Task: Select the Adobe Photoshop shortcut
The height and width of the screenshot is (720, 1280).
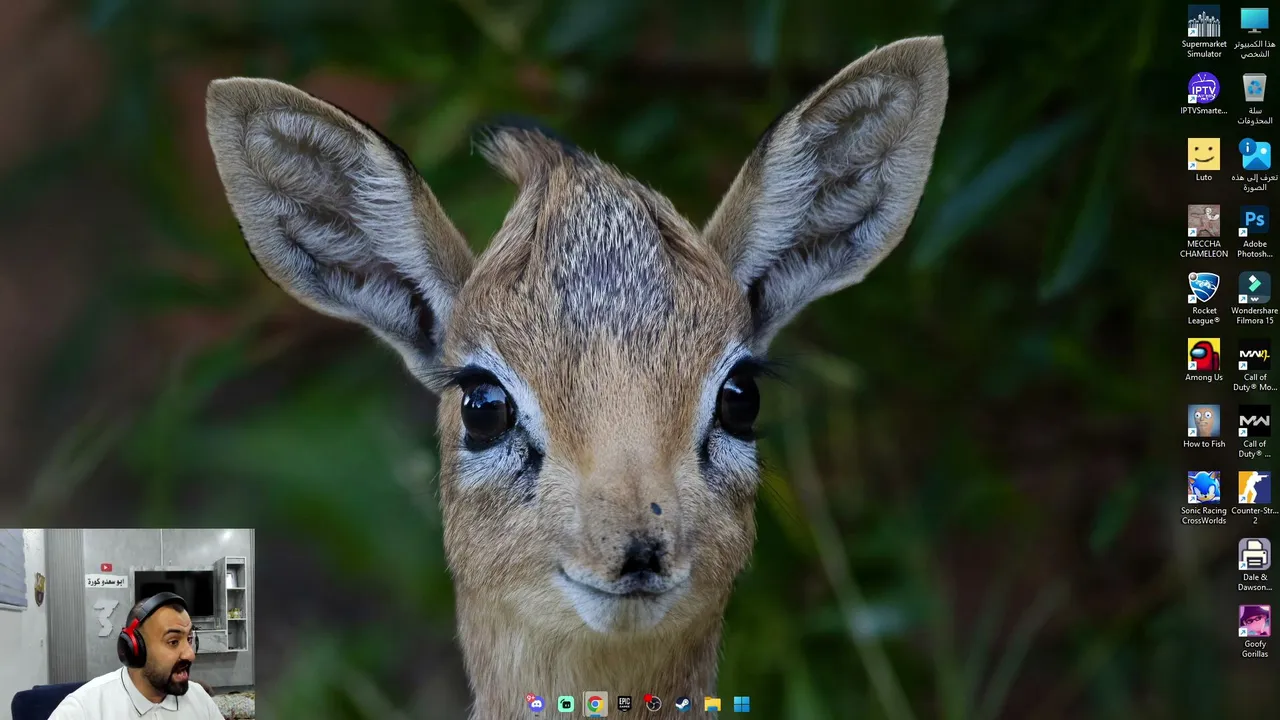Action: point(1254,232)
